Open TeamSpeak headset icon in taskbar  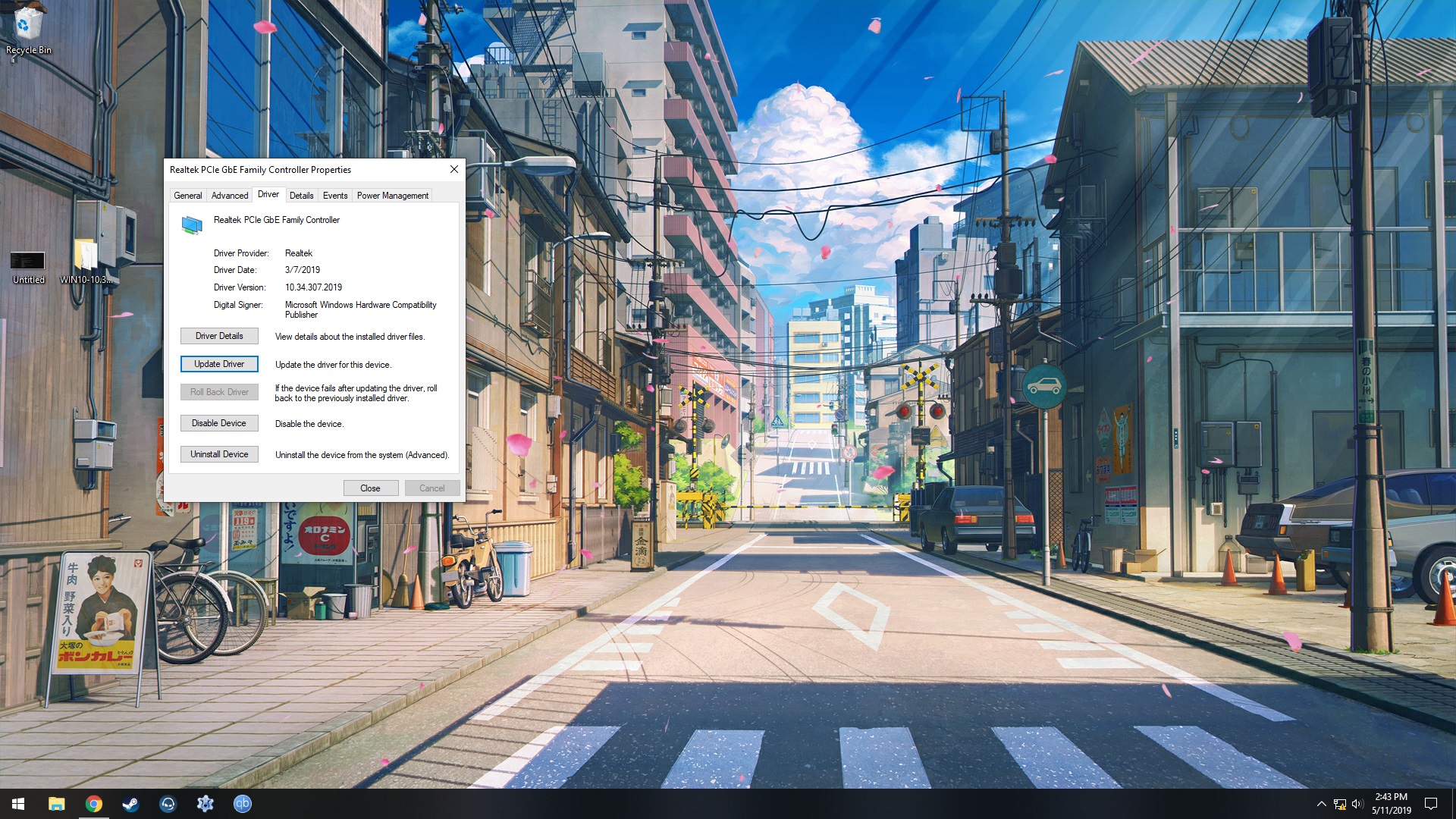coord(168,804)
